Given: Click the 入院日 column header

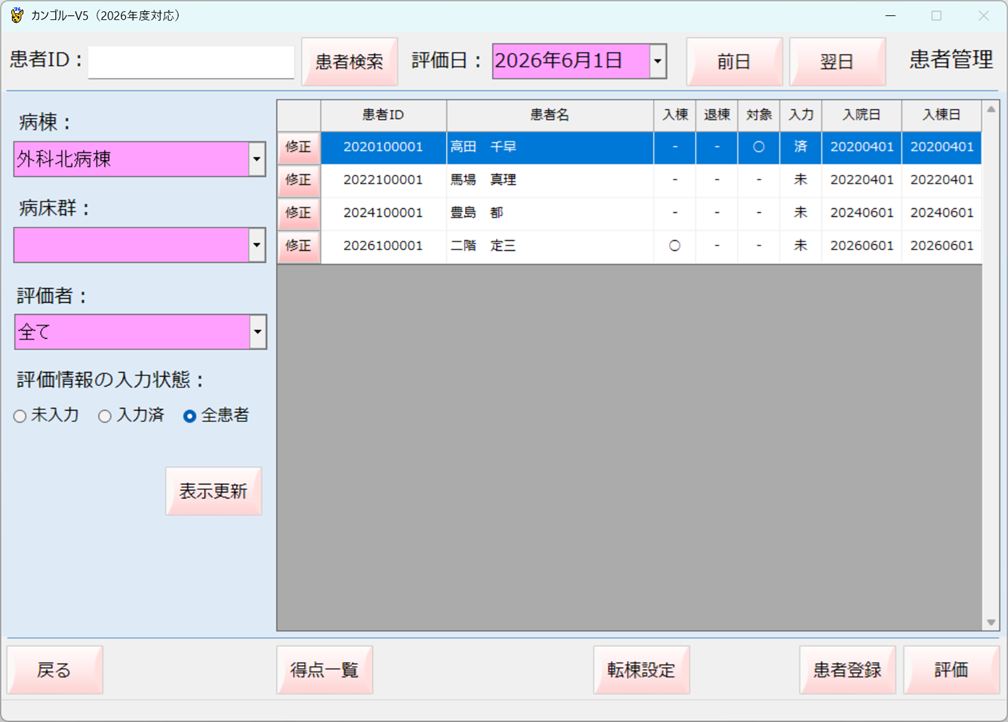Looking at the screenshot, I should pos(861,115).
